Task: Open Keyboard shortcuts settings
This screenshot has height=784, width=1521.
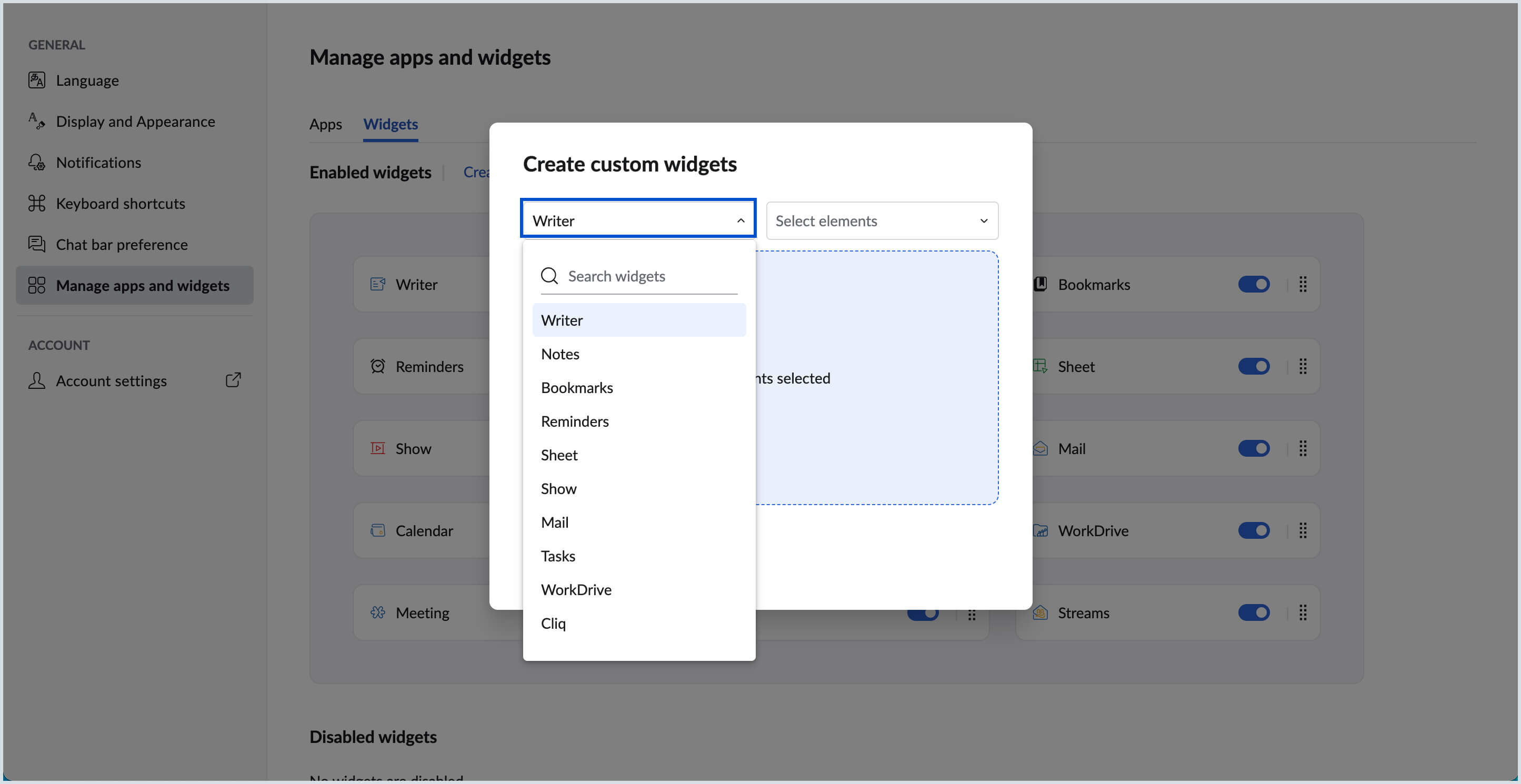Action: (x=120, y=203)
